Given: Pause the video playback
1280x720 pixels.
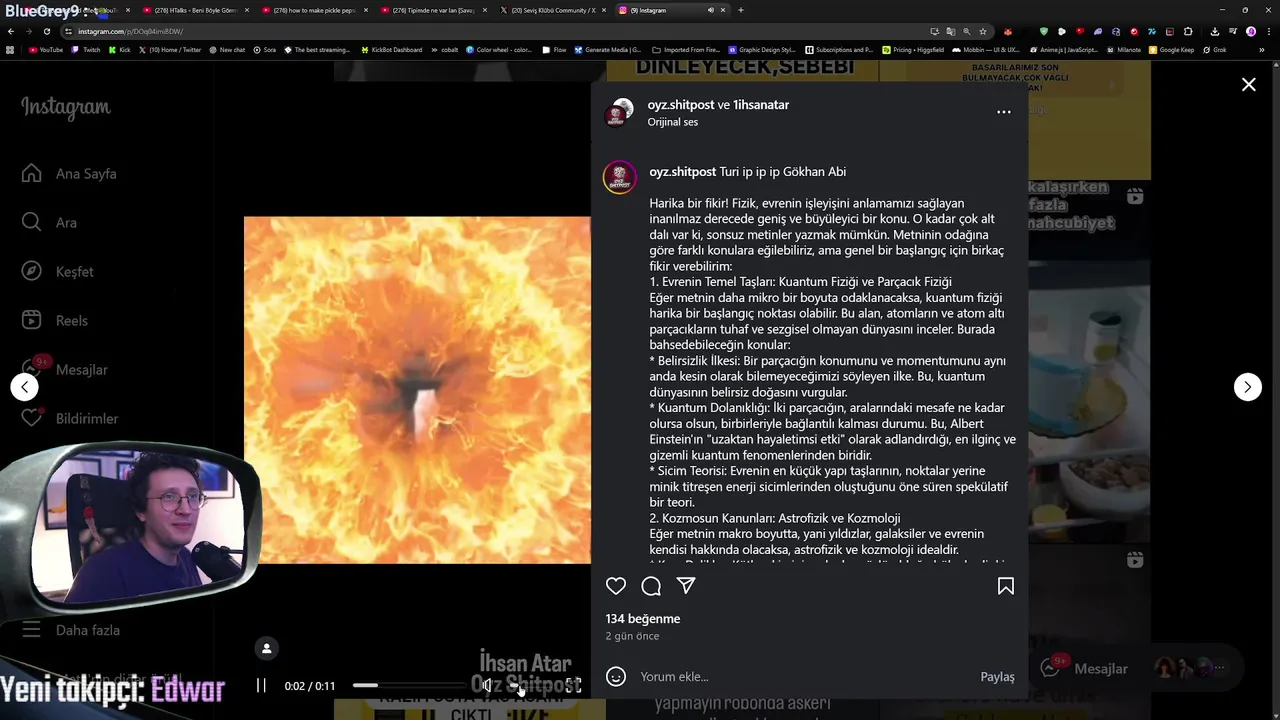Looking at the screenshot, I should (x=261, y=686).
